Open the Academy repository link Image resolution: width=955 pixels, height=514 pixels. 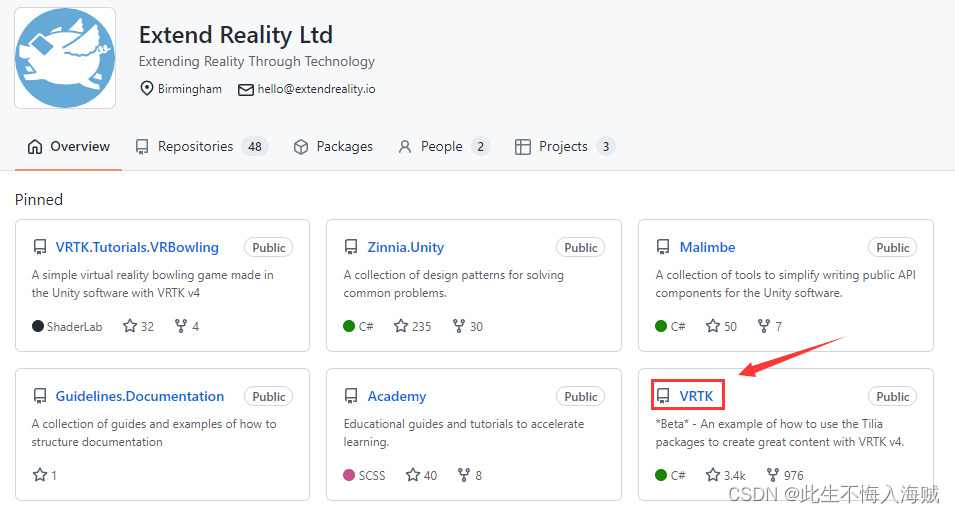pyautogui.click(x=396, y=396)
